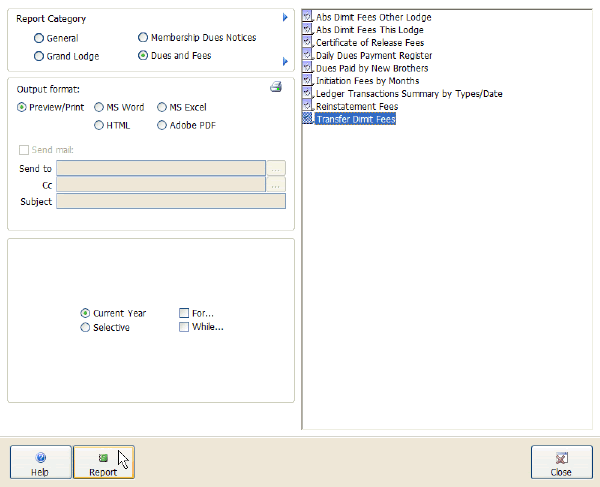Click the report icon beside Dues Paid by New Brothers

click(308, 68)
